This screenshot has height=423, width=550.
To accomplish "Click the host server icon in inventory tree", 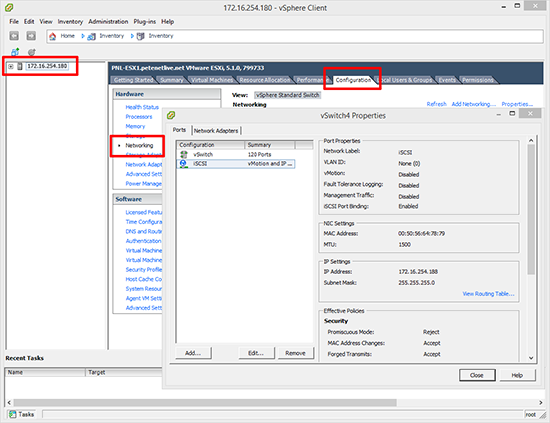I will 20,66.
